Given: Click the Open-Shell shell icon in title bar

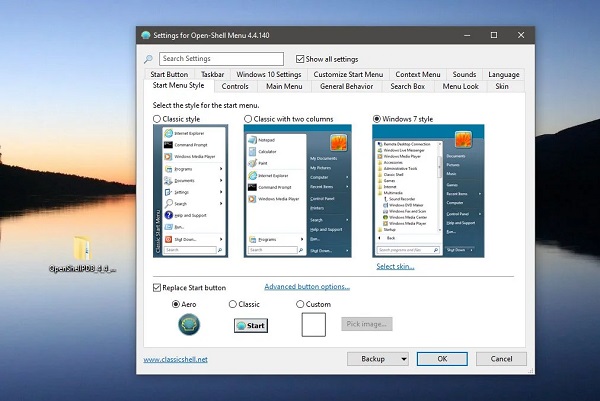Looking at the screenshot, I should click(x=146, y=35).
